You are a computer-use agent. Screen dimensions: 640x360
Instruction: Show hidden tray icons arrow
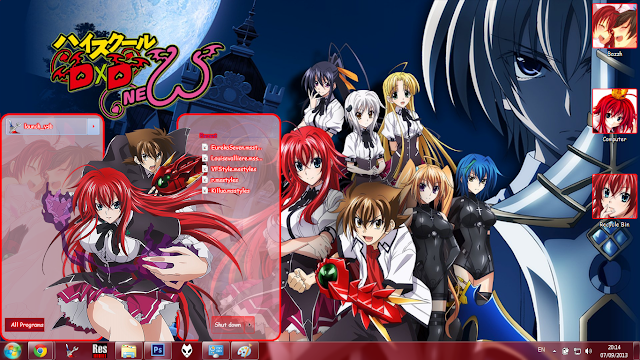[554, 351]
